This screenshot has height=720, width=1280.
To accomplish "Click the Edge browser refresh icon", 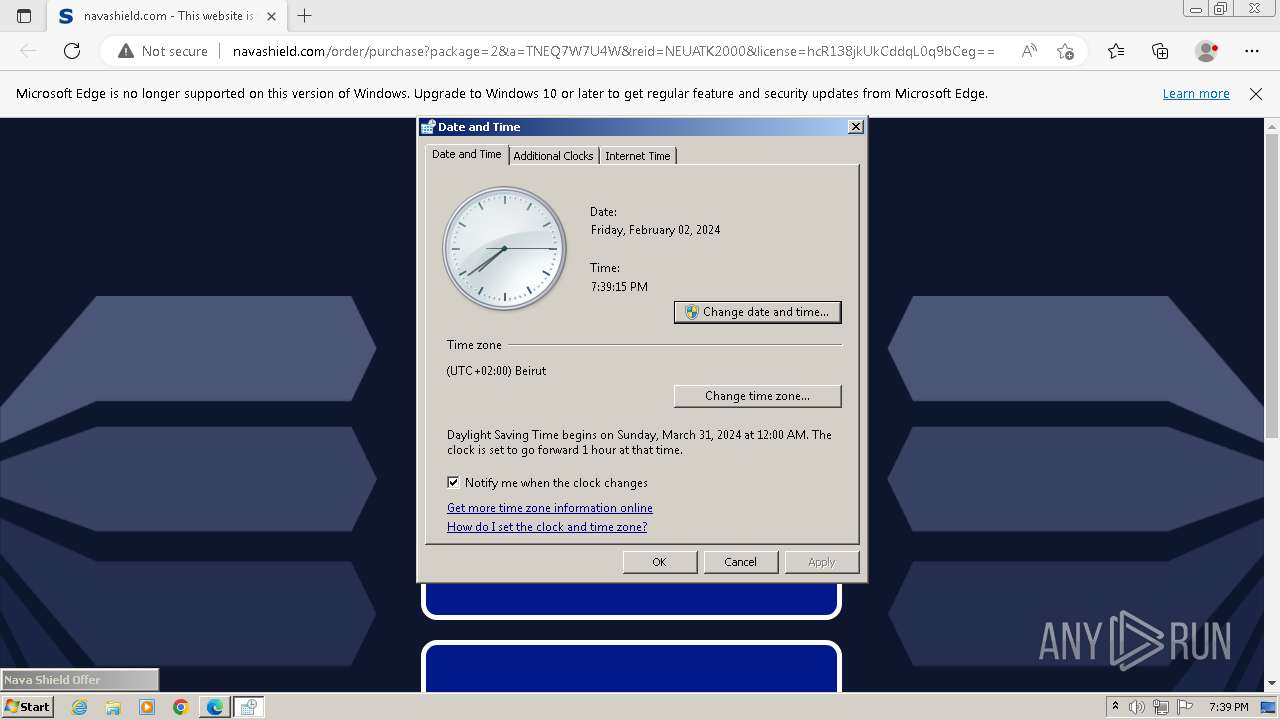I will [72, 51].
